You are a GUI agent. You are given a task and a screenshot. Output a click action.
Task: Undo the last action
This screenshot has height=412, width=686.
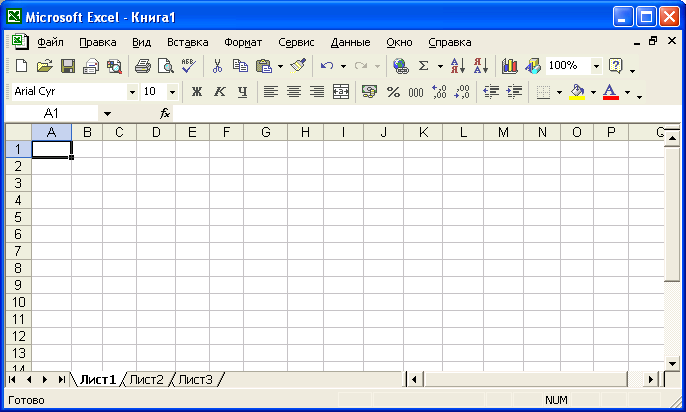coord(327,66)
